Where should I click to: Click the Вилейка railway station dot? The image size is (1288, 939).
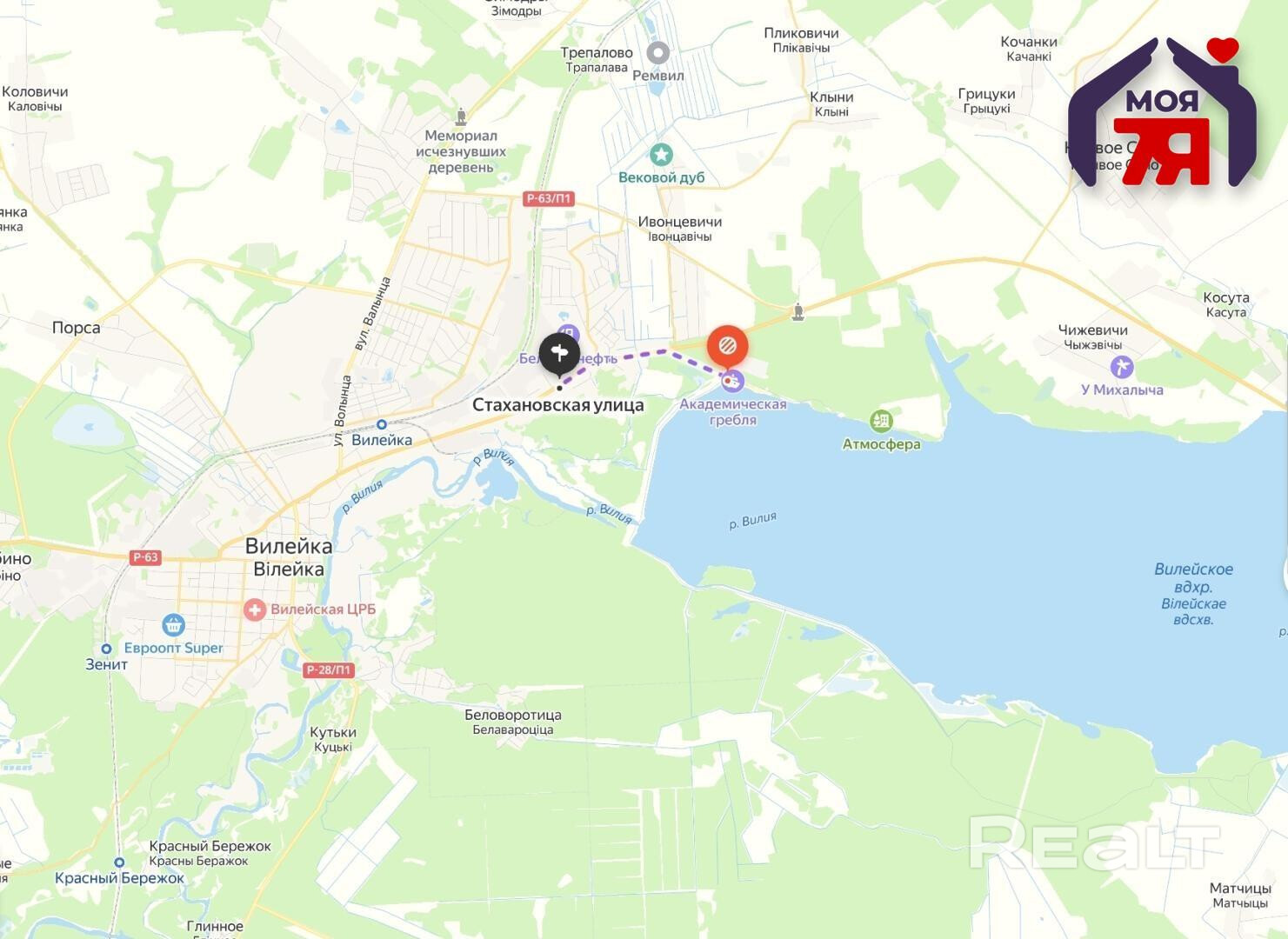(x=381, y=424)
